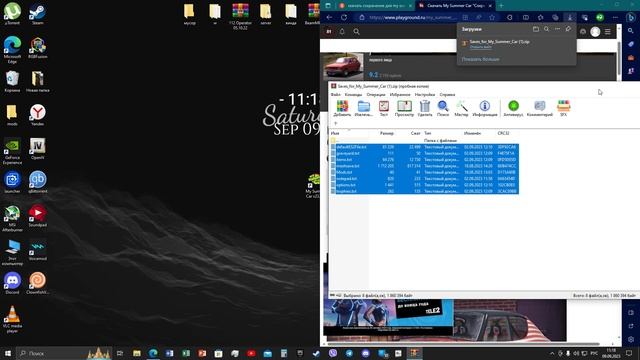640x360 pixels.
Task: Select trophies.txt in archive list
Action: (424, 191)
